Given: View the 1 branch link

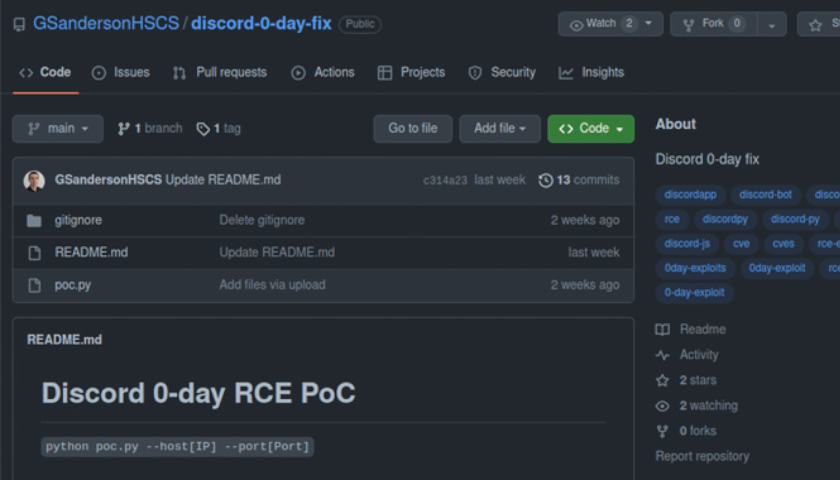Looking at the screenshot, I should [150, 129].
